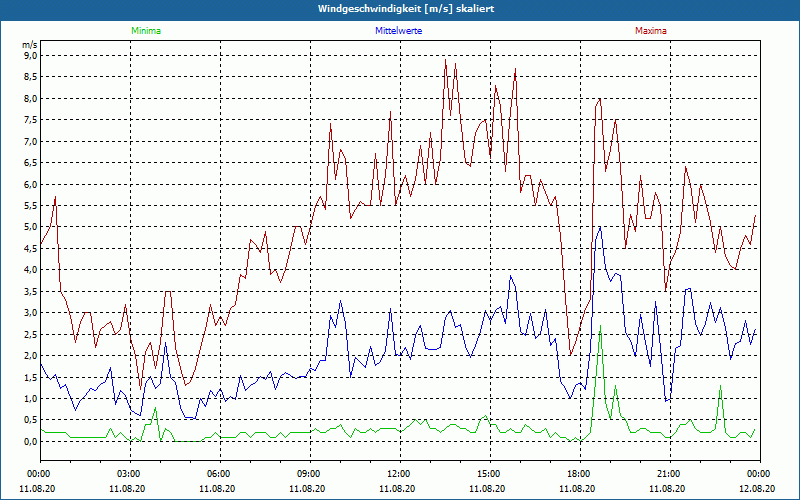Click the 8,0 y-axis value
This screenshot has height=500, width=800.
[x=31, y=98]
